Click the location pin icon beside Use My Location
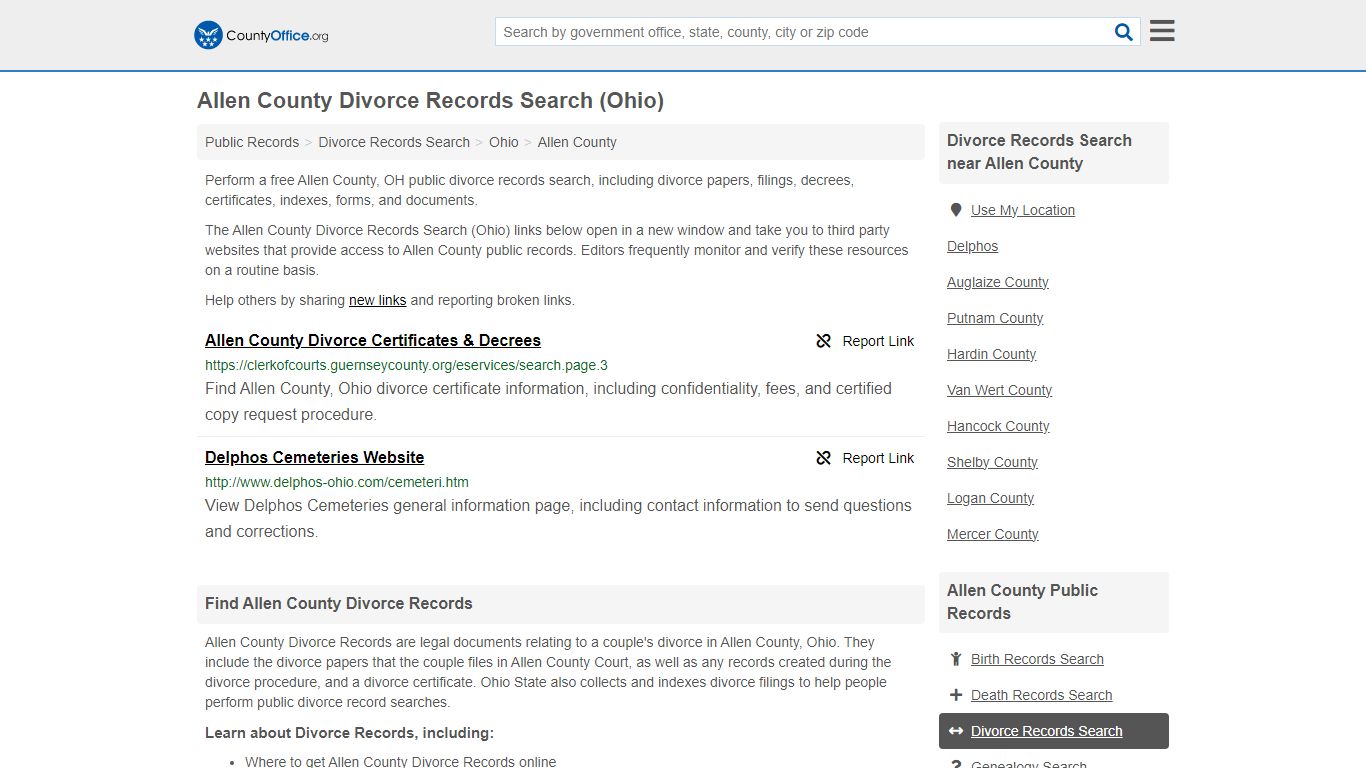The height and width of the screenshot is (768, 1366). [x=956, y=210]
